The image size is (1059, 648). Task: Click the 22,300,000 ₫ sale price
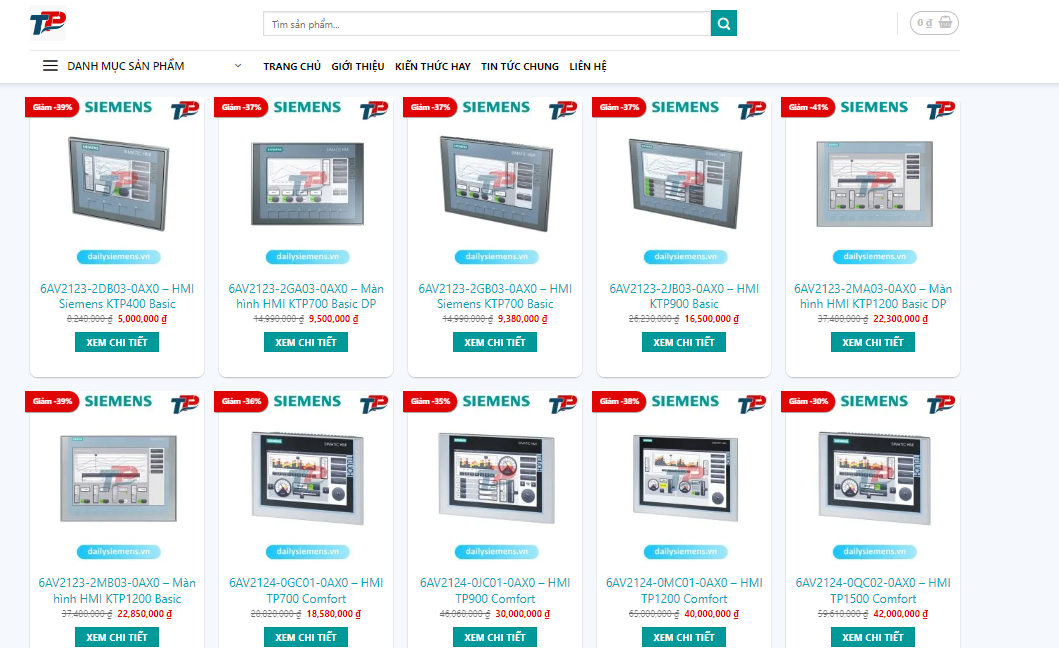point(901,319)
